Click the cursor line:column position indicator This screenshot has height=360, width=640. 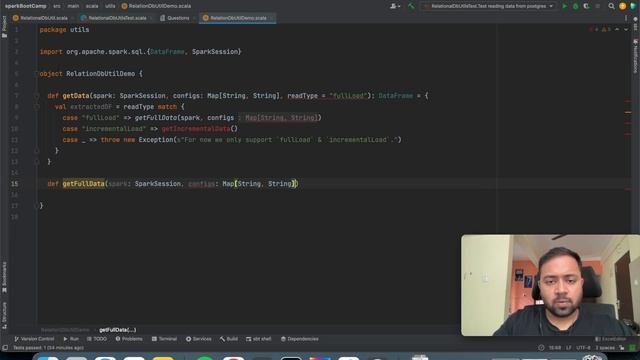(554, 348)
